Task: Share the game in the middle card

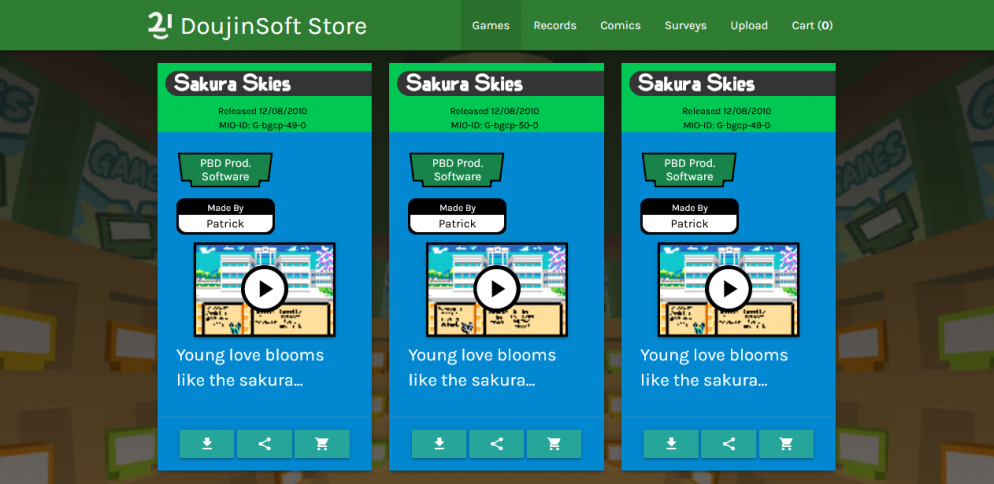Action: [497, 444]
